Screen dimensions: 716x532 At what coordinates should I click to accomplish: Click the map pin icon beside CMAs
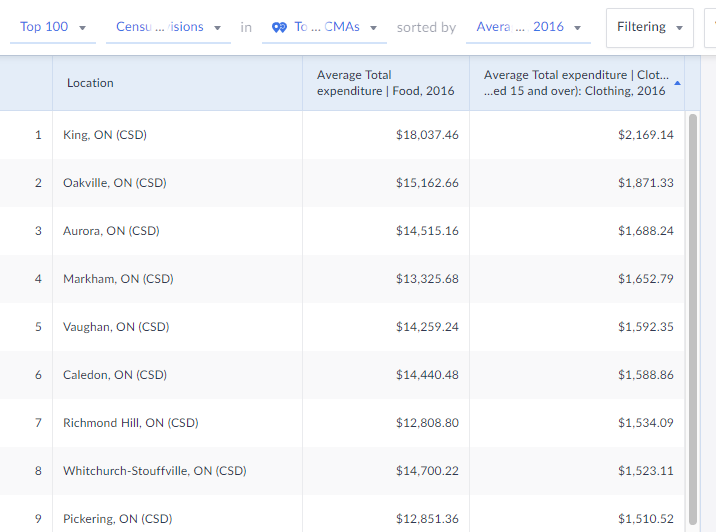279,27
